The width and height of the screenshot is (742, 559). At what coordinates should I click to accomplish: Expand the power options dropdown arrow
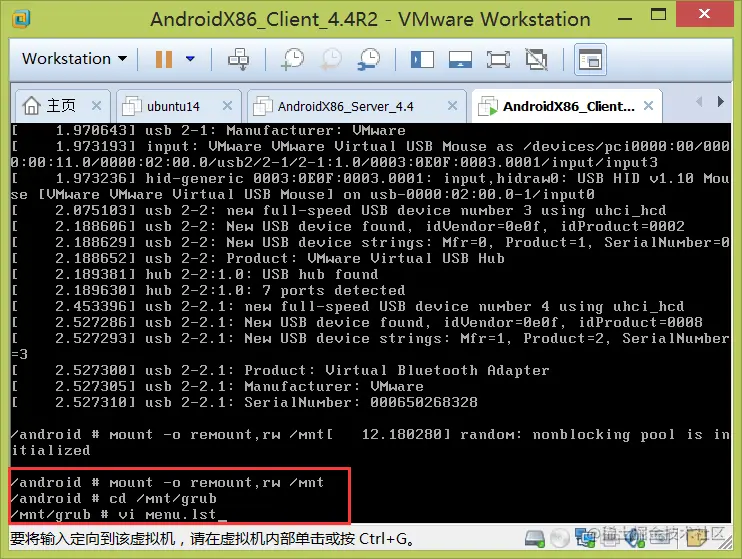(x=190, y=59)
